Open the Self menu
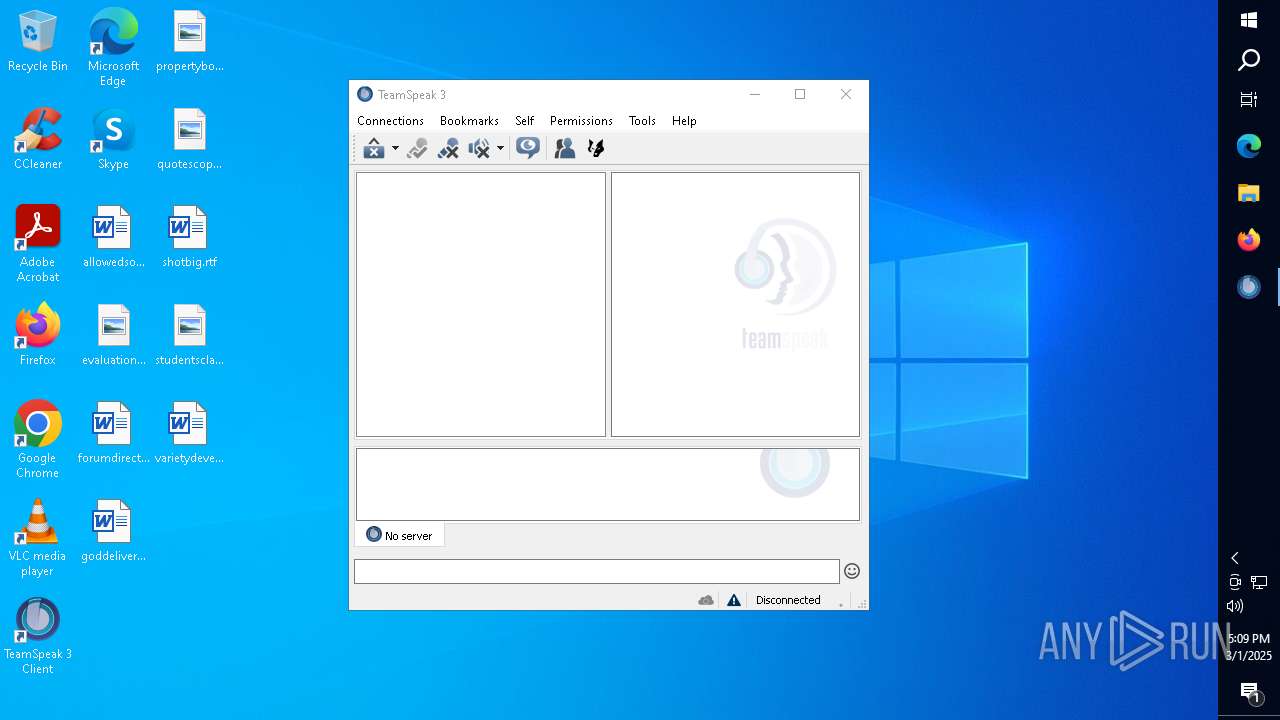 524,121
